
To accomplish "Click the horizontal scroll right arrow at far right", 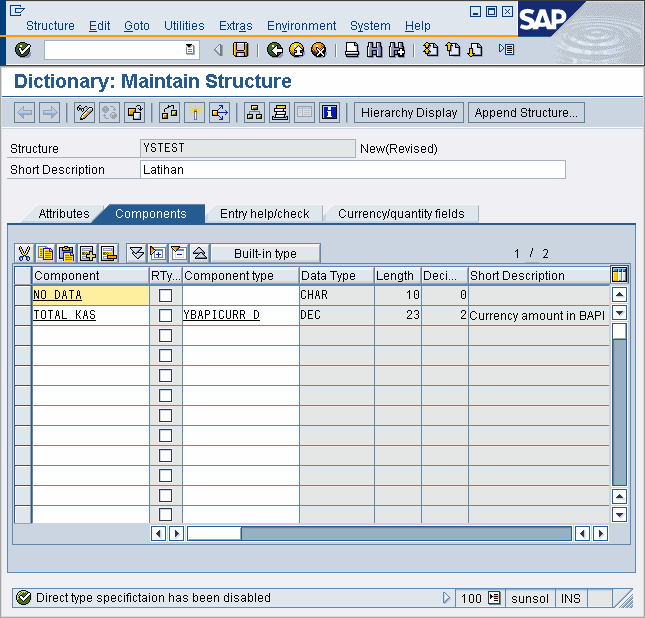I will [x=601, y=534].
